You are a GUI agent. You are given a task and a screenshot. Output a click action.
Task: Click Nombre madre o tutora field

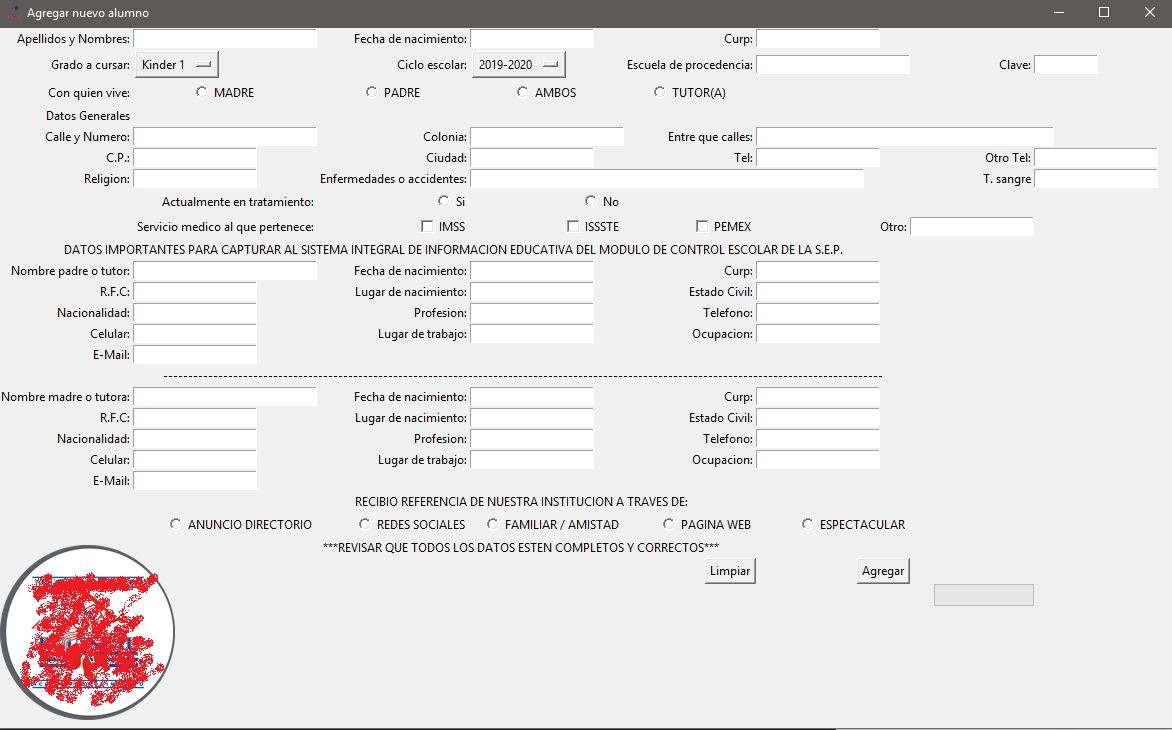pyautogui.click(x=225, y=397)
